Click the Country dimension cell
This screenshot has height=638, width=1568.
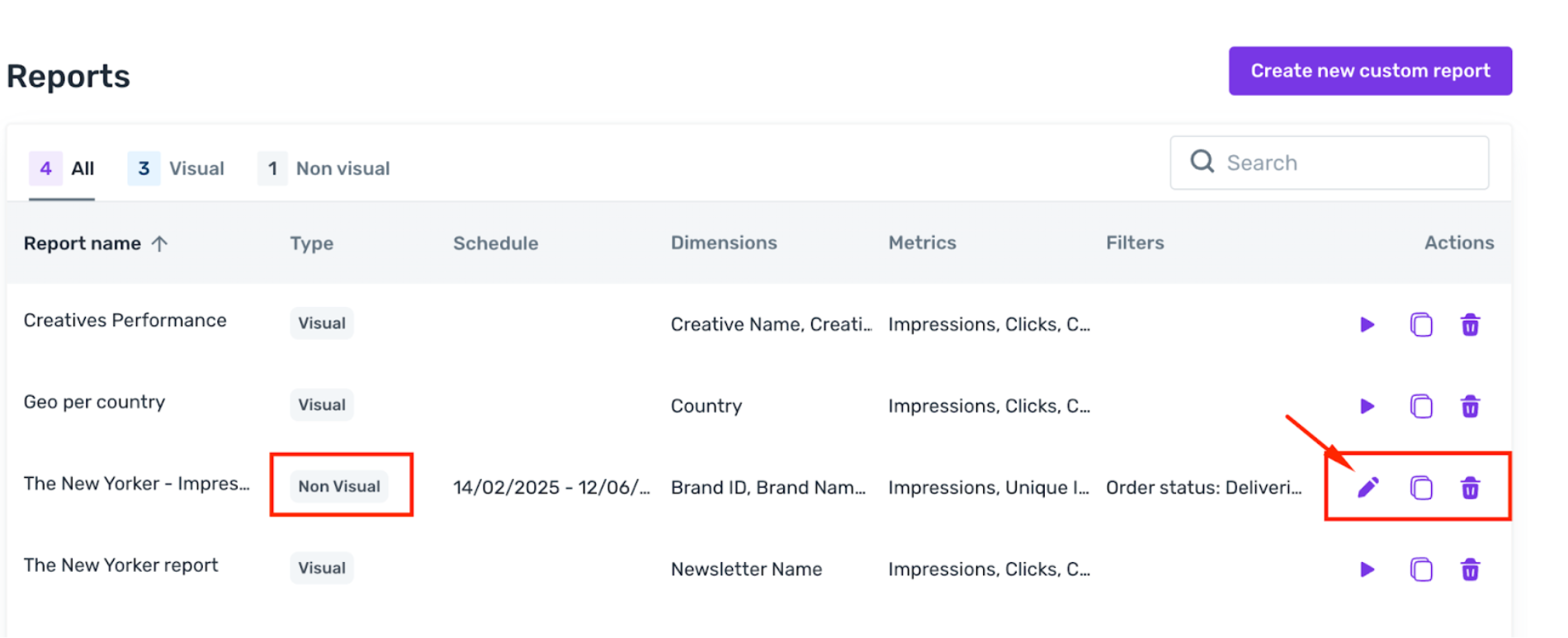pyautogui.click(x=706, y=406)
